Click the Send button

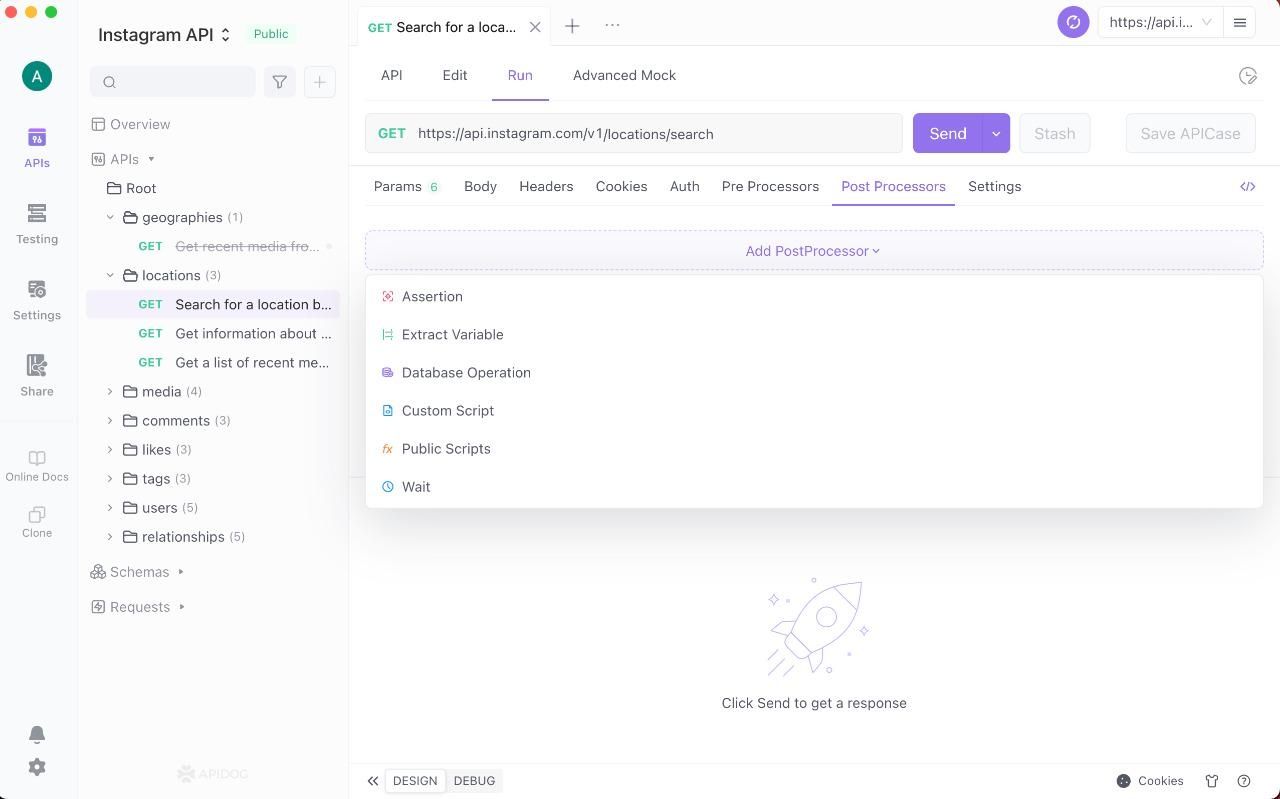pos(948,134)
